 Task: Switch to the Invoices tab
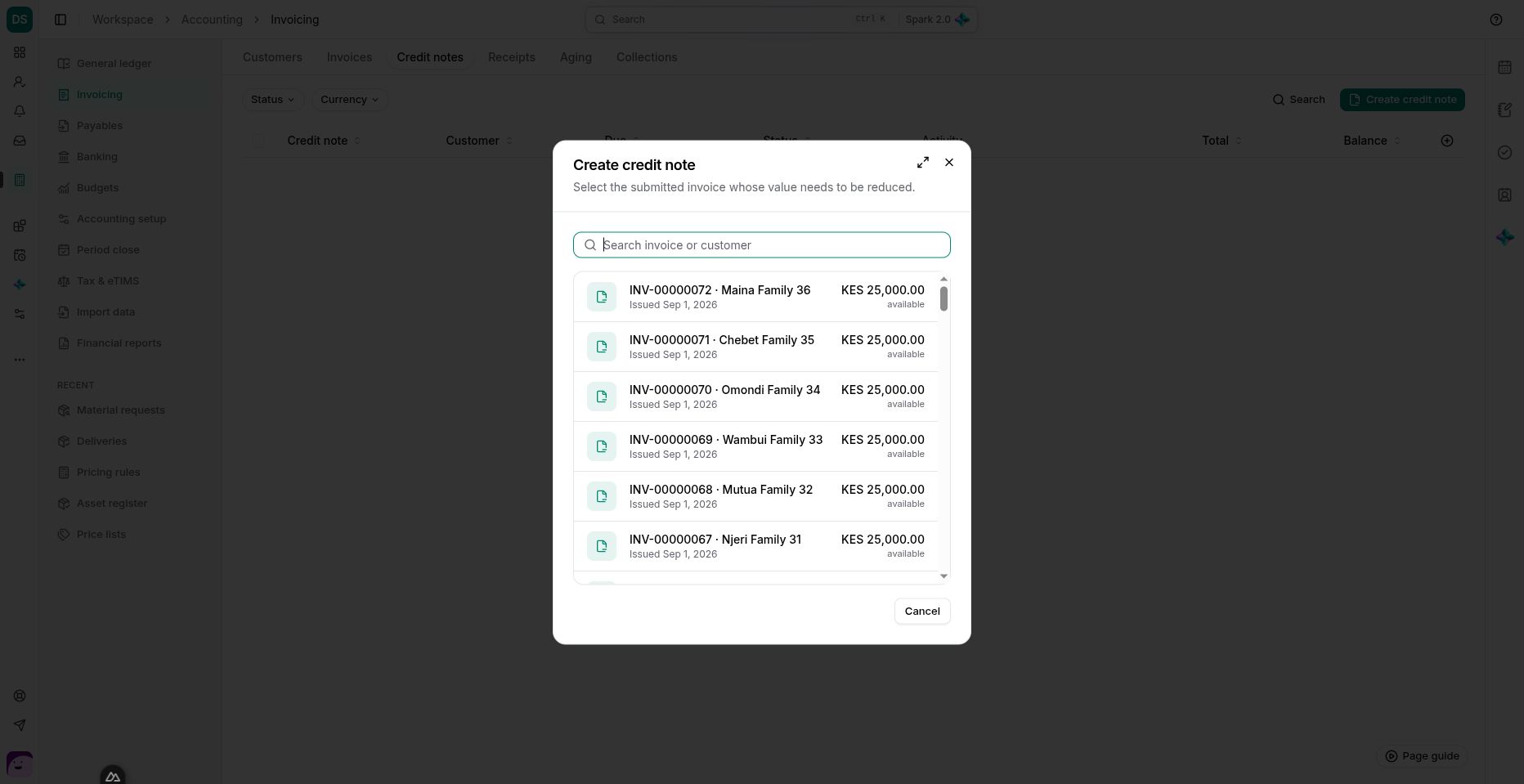tap(349, 57)
